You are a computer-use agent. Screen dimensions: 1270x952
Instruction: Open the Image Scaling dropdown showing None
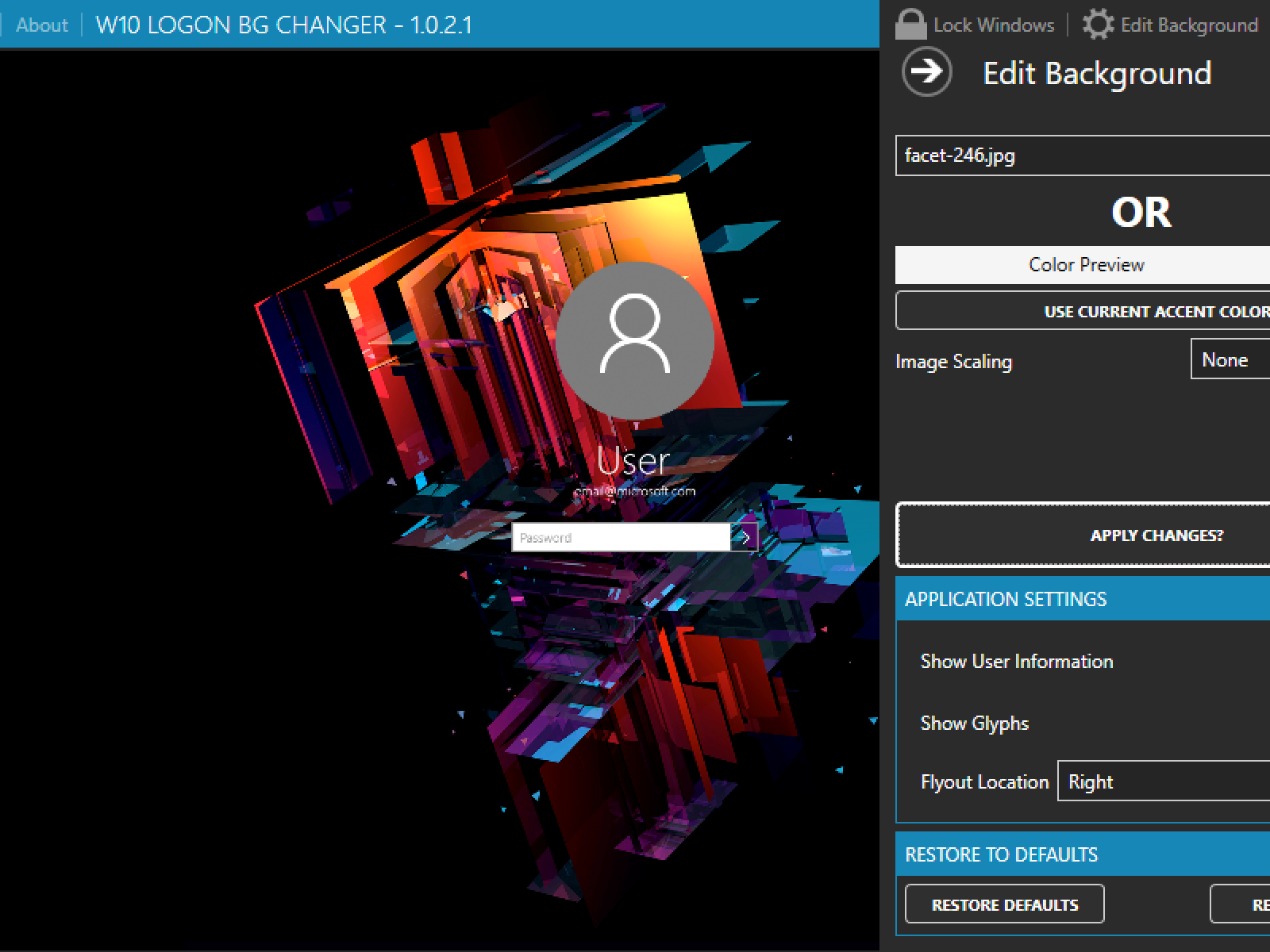pos(1230,360)
